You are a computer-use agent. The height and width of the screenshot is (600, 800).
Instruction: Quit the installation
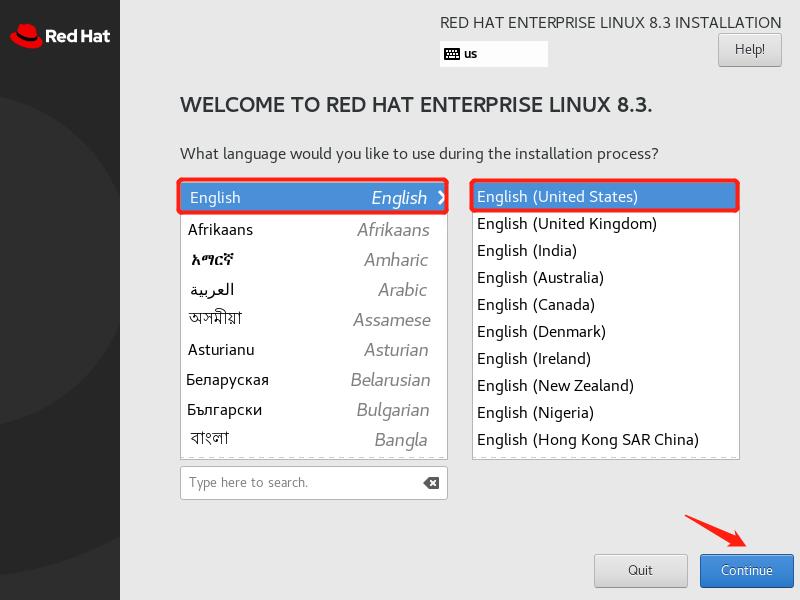click(640, 571)
